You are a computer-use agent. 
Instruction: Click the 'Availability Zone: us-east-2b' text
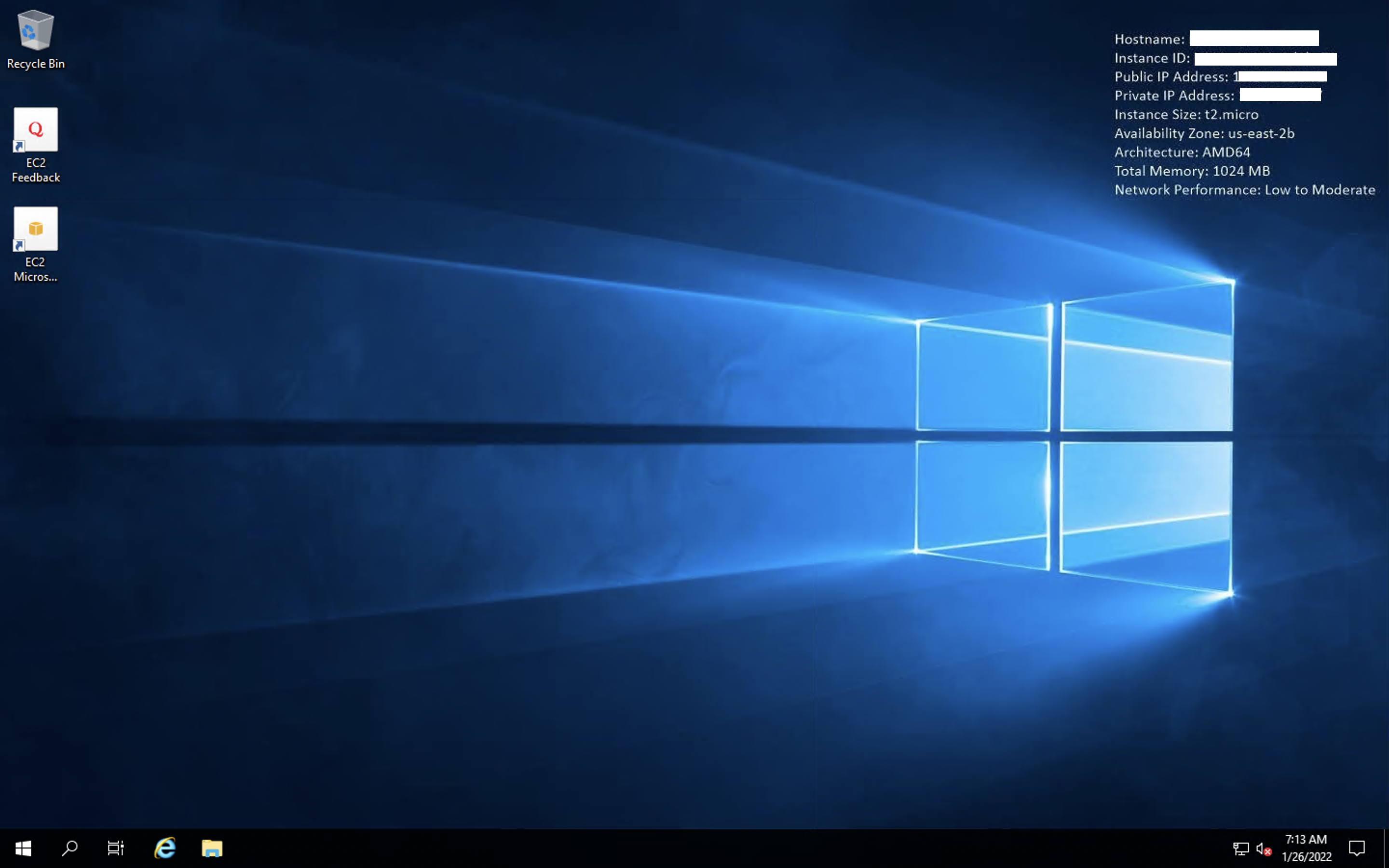(x=1204, y=133)
